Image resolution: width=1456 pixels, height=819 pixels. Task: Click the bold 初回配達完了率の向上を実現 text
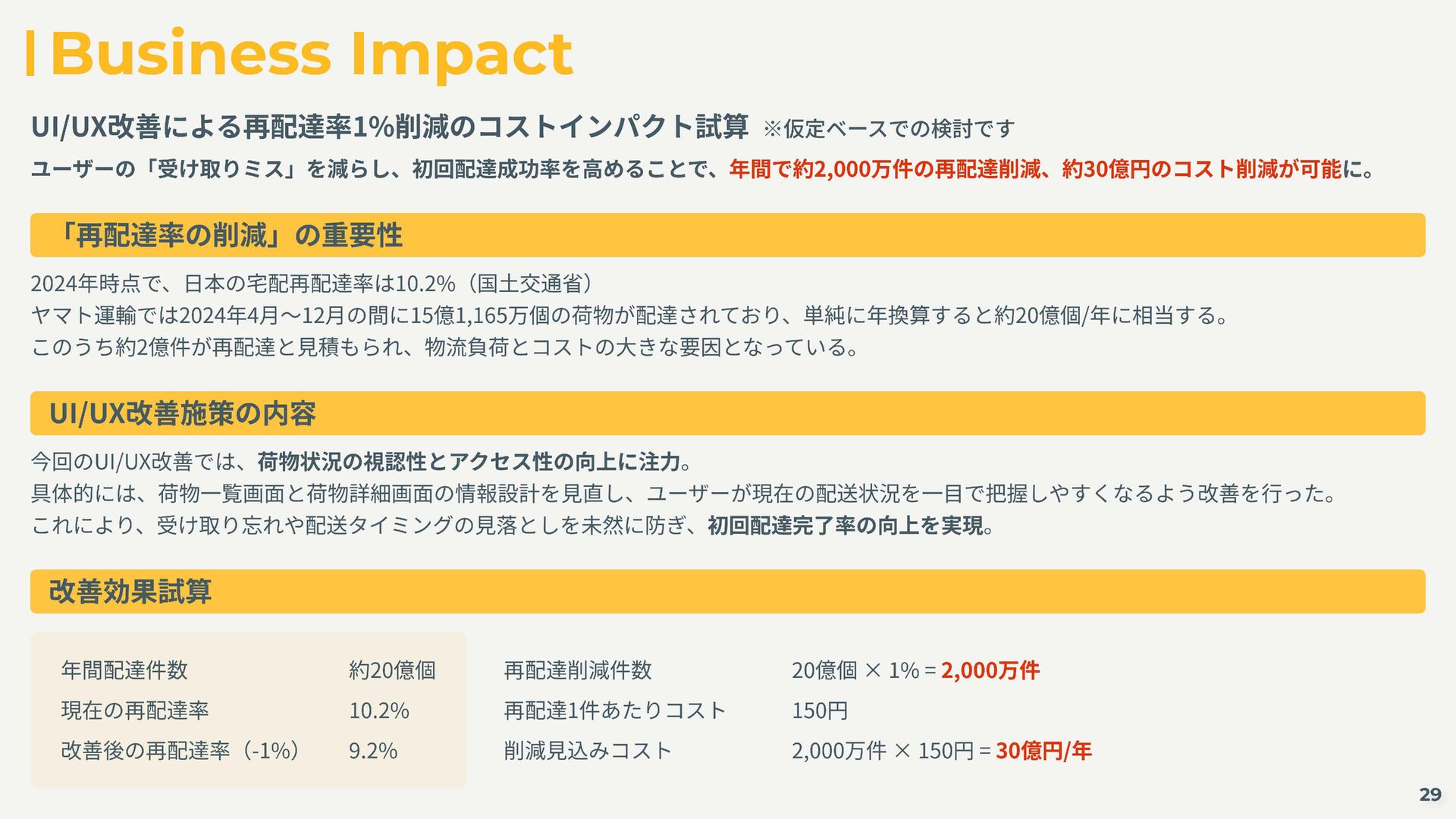click(846, 525)
